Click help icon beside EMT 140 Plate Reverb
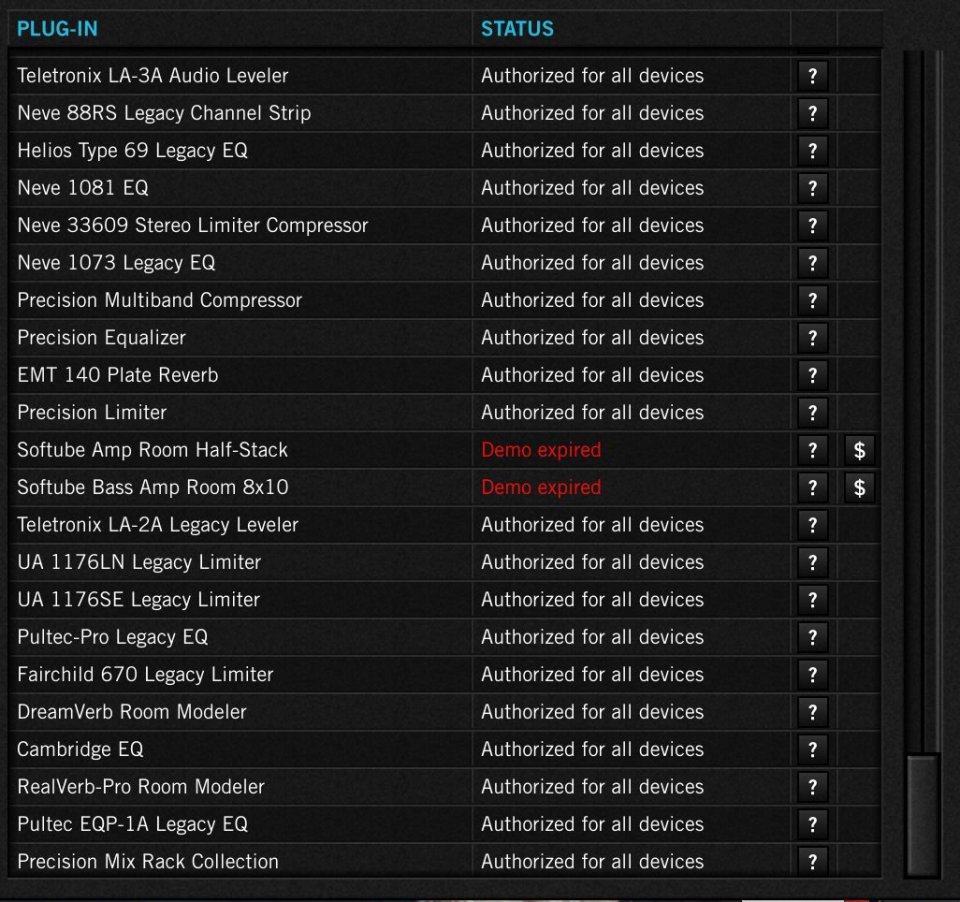 tap(812, 375)
